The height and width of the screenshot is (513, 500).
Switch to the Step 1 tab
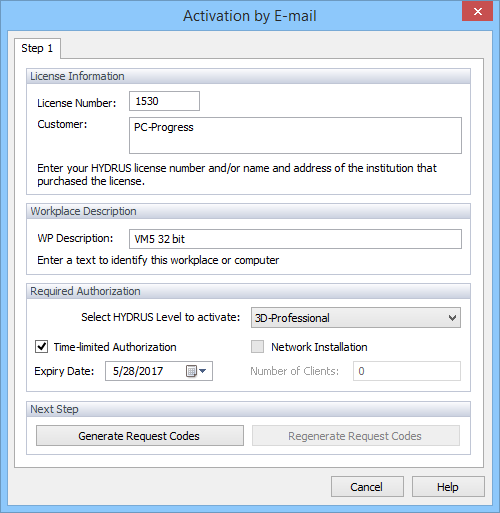pyautogui.click(x=37, y=48)
